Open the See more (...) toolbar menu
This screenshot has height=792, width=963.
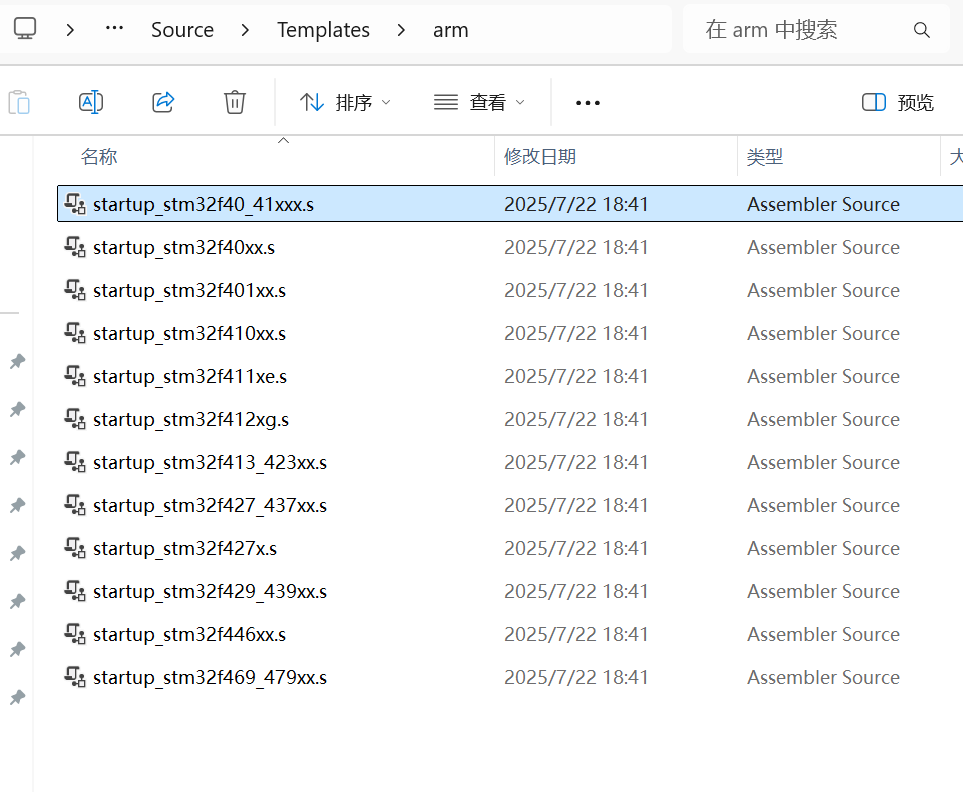[587, 101]
